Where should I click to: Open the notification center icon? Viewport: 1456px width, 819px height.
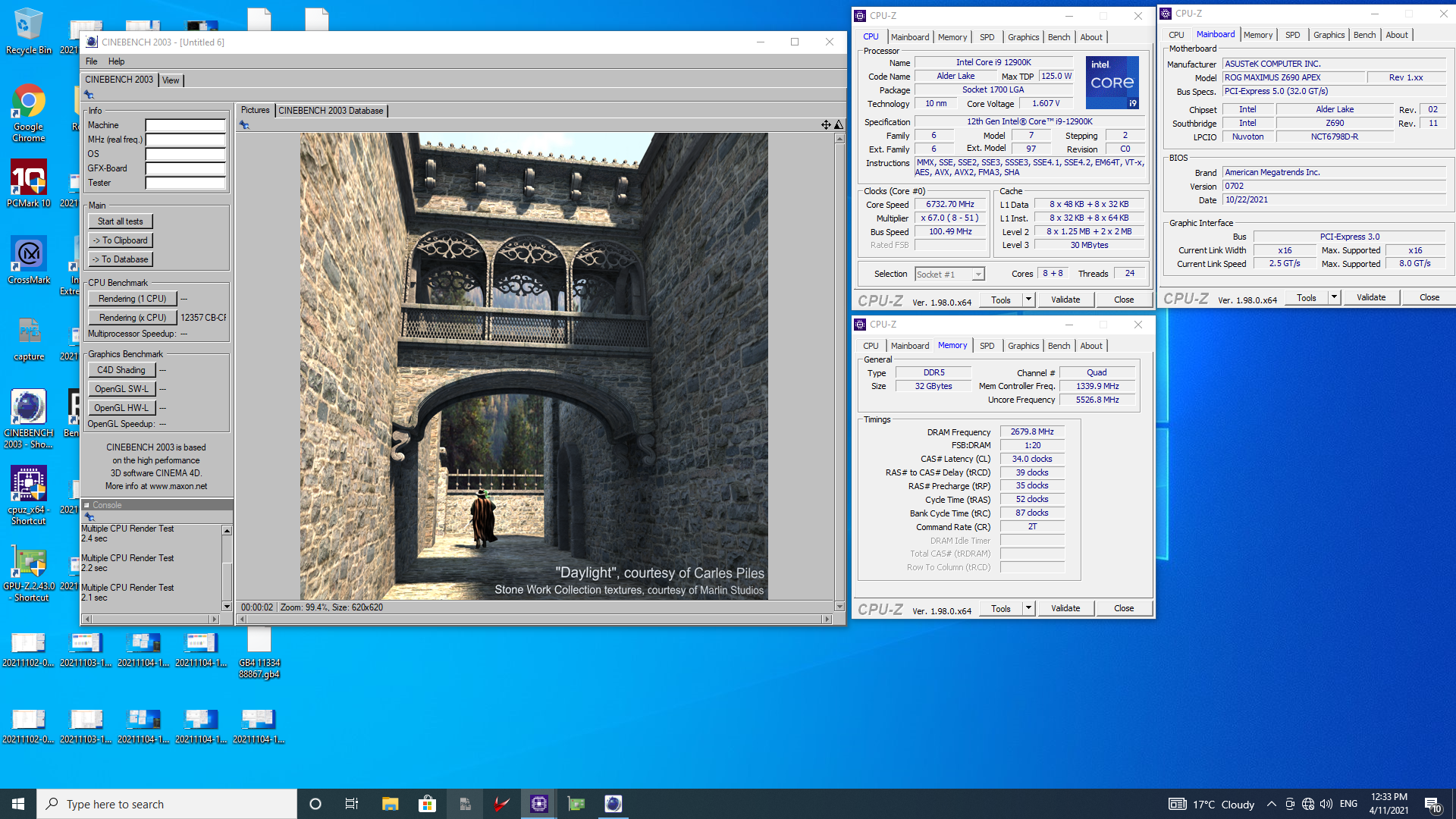1432,804
